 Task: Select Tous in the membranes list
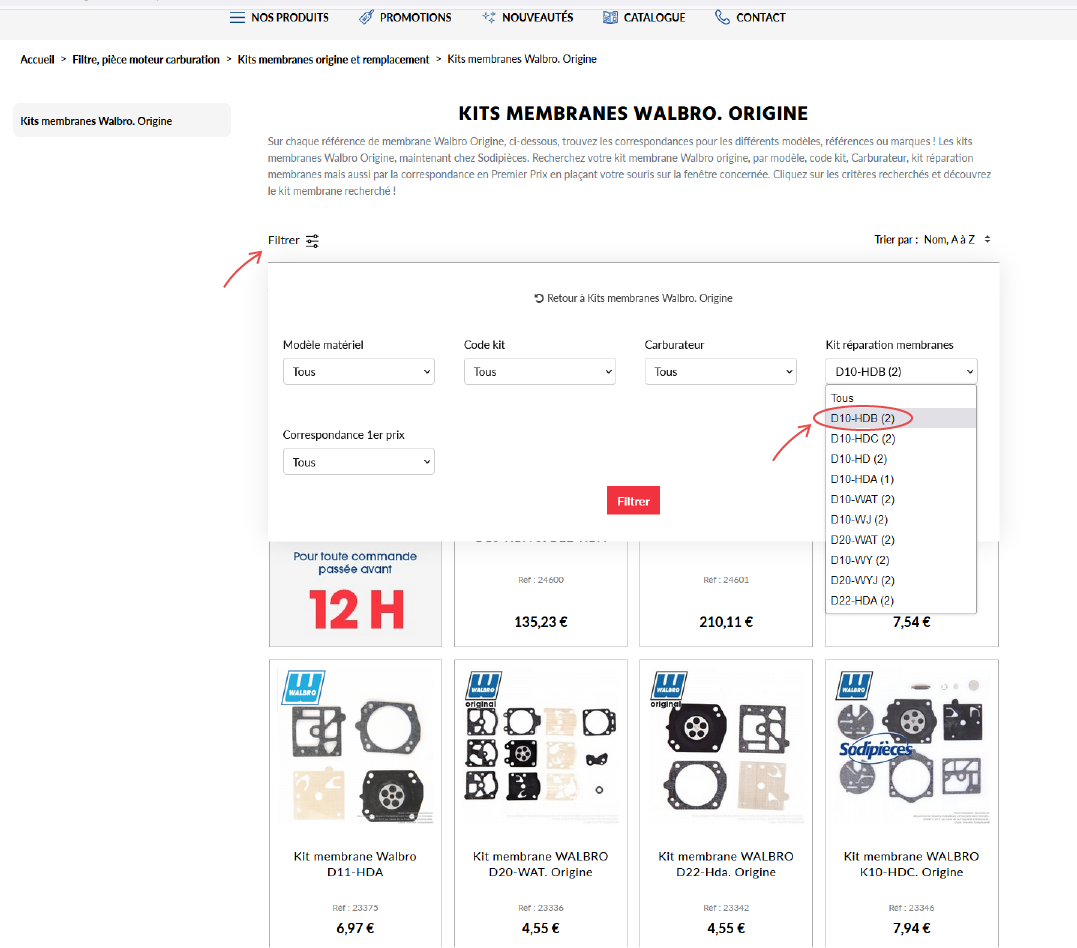900,398
